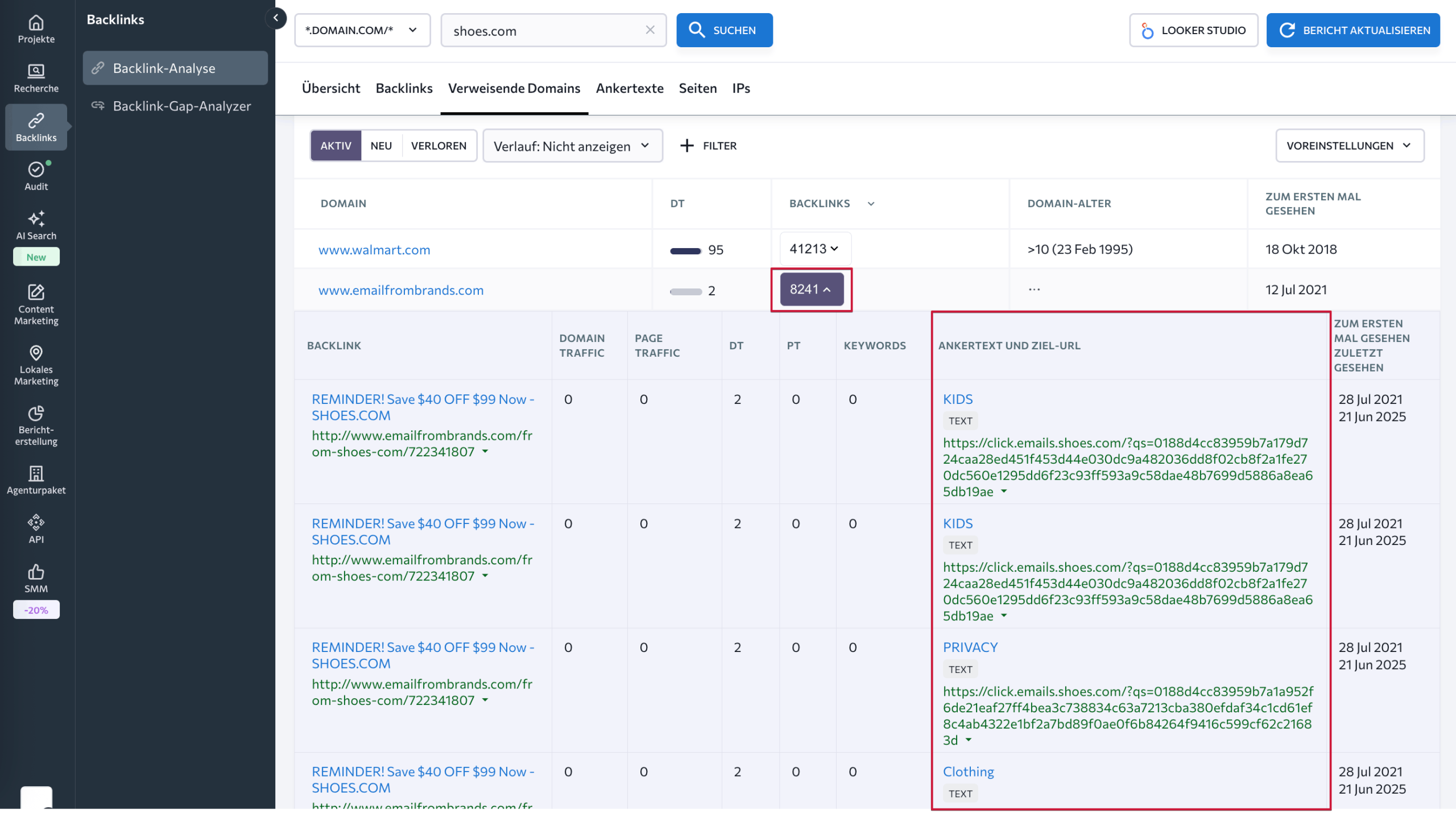This screenshot has width=1456, height=813.
Task: Open the Übersicht tab
Action: pos(330,88)
